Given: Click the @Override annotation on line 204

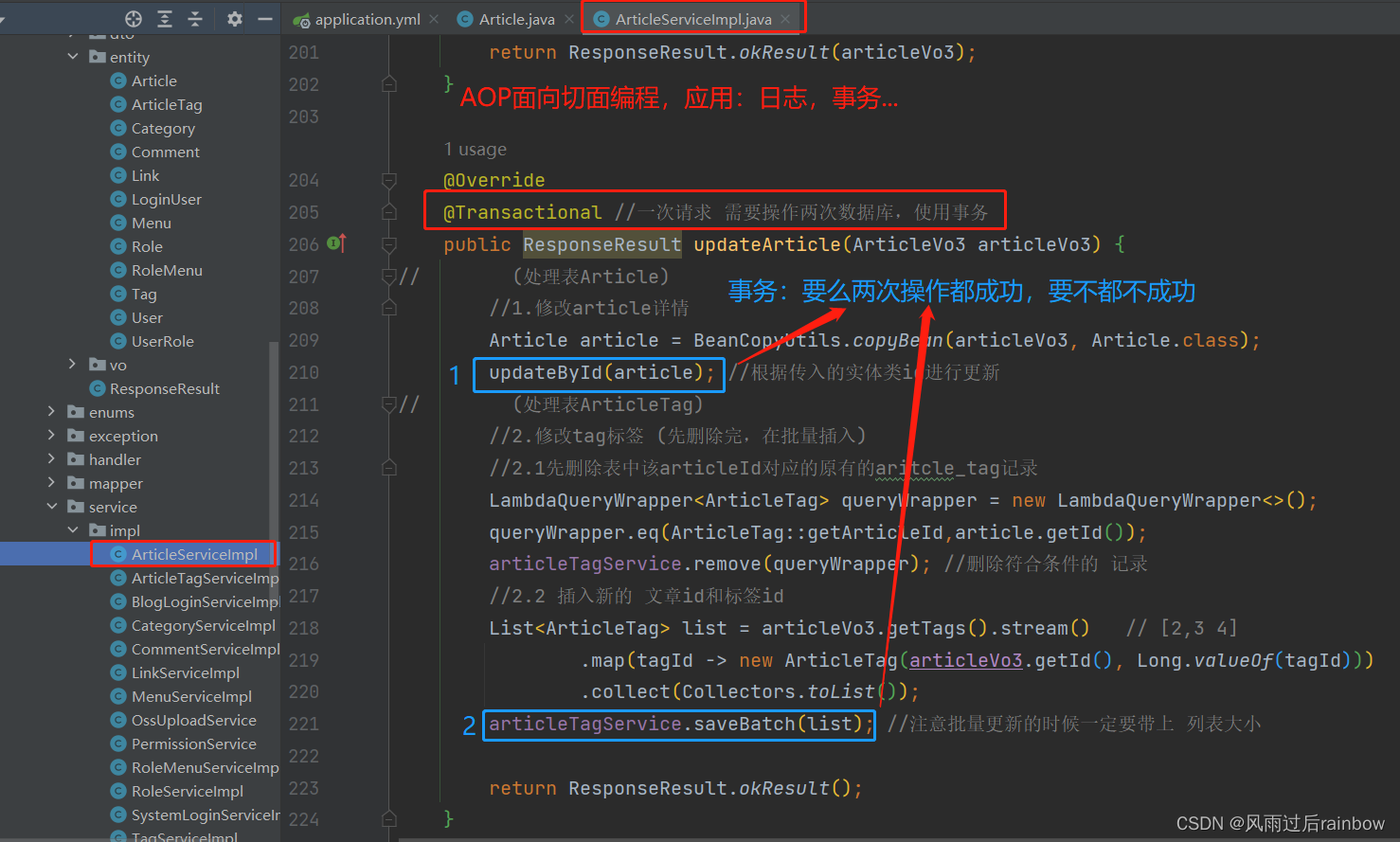Looking at the screenshot, I should click(x=494, y=180).
